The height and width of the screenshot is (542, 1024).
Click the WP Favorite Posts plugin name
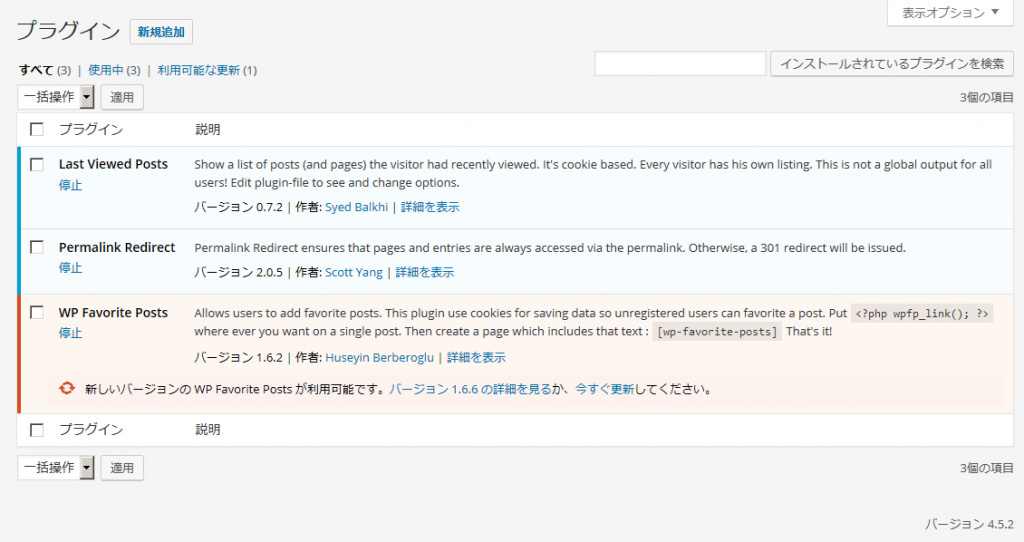113,313
